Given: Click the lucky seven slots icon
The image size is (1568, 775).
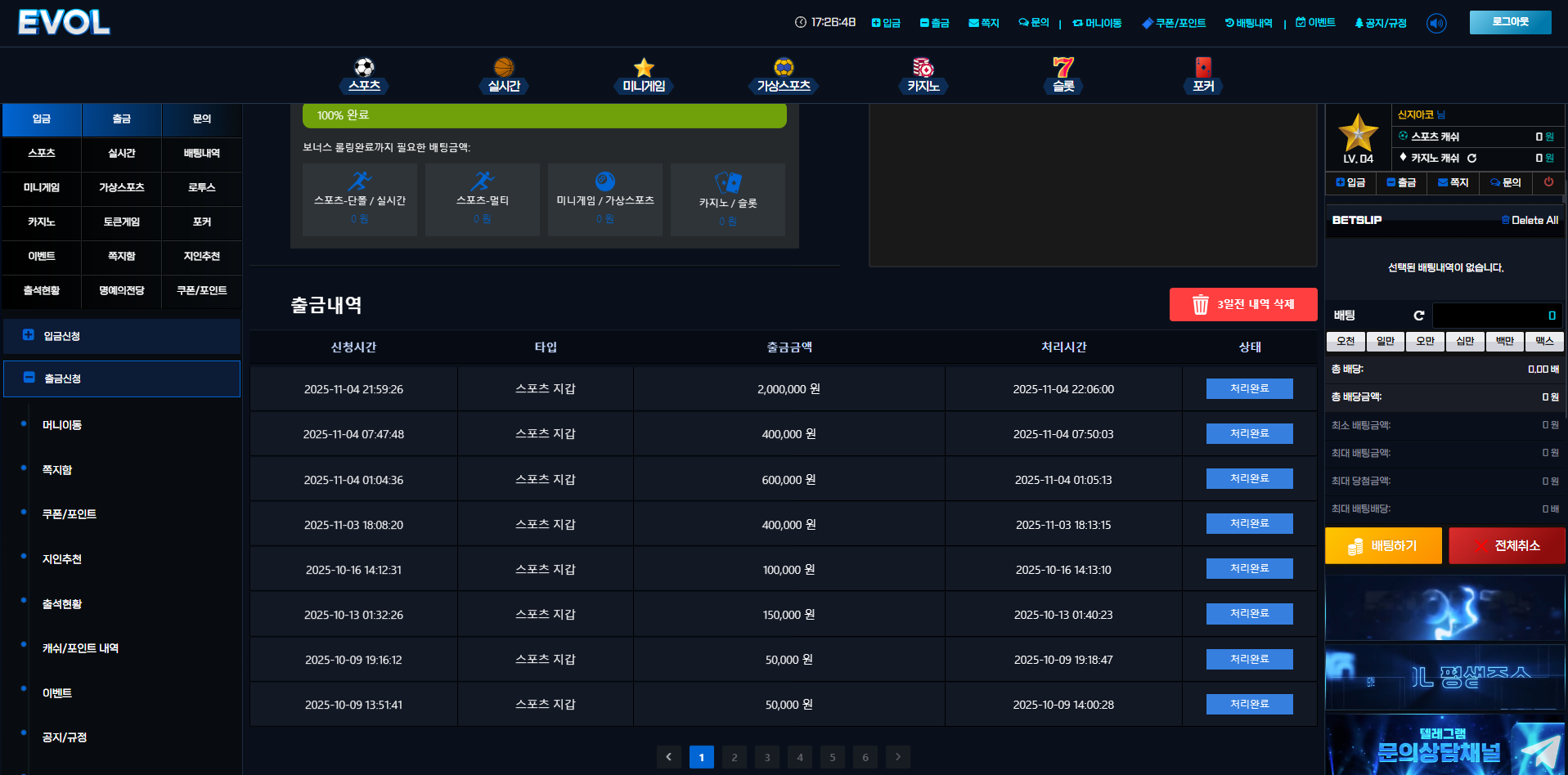Looking at the screenshot, I should (x=1063, y=68).
